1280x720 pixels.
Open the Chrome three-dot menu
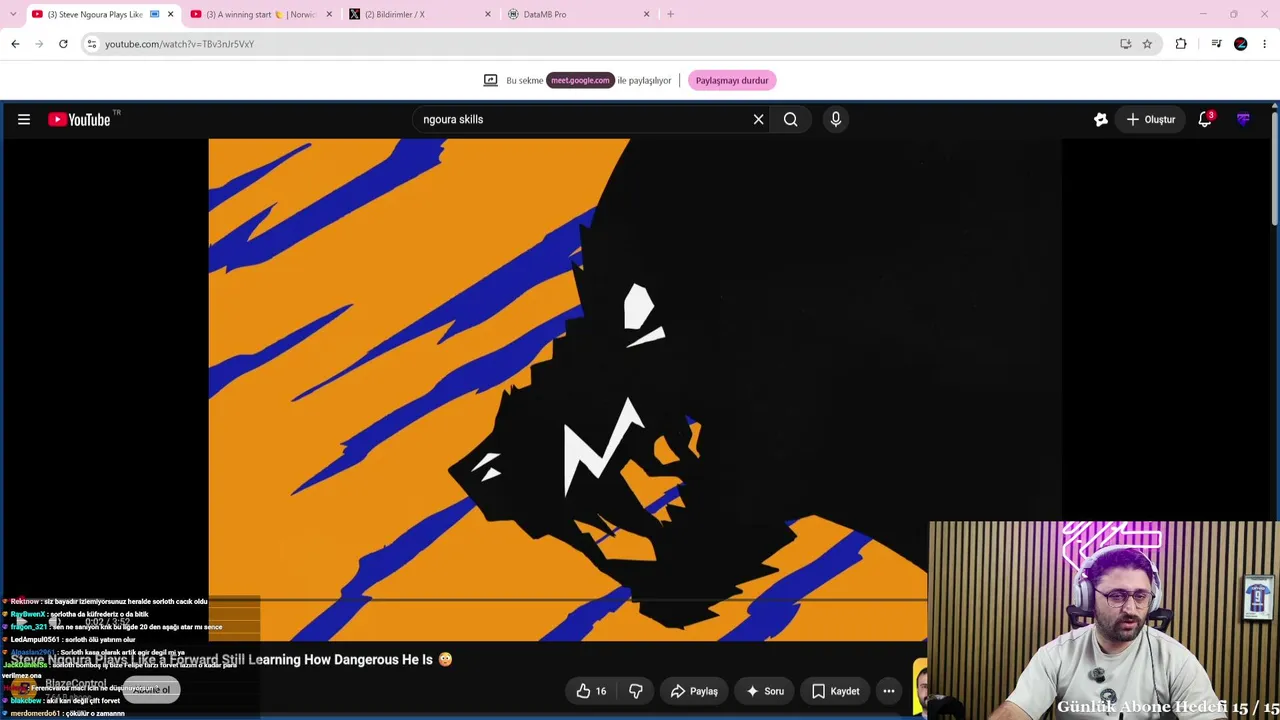(1265, 44)
